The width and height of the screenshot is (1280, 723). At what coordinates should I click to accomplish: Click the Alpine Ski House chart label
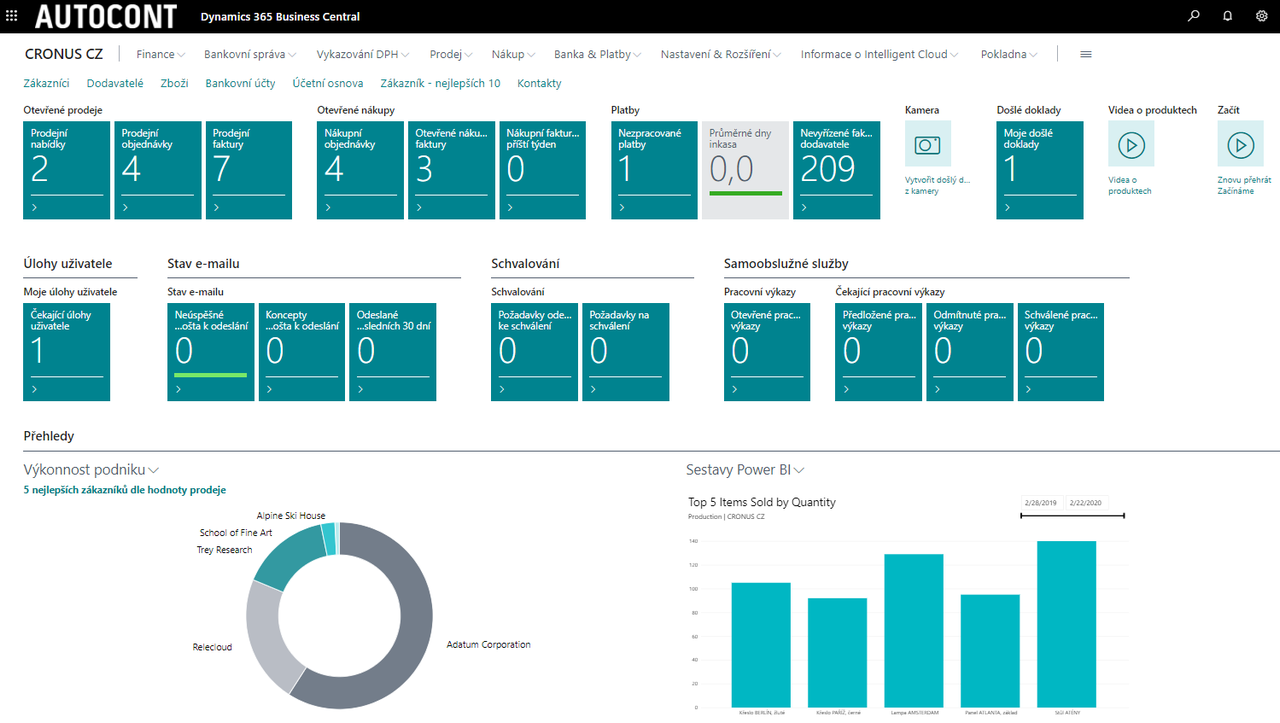click(x=291, y=516)
